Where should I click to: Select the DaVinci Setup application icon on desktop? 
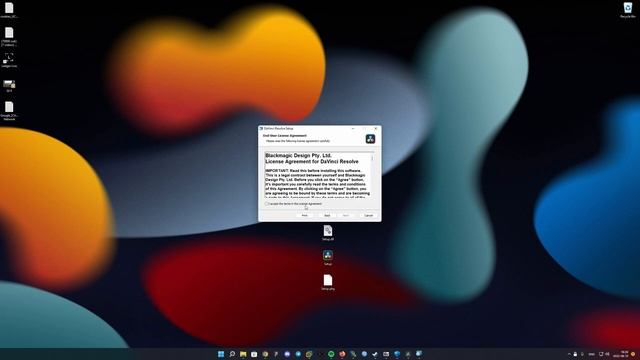coord(328,258)
